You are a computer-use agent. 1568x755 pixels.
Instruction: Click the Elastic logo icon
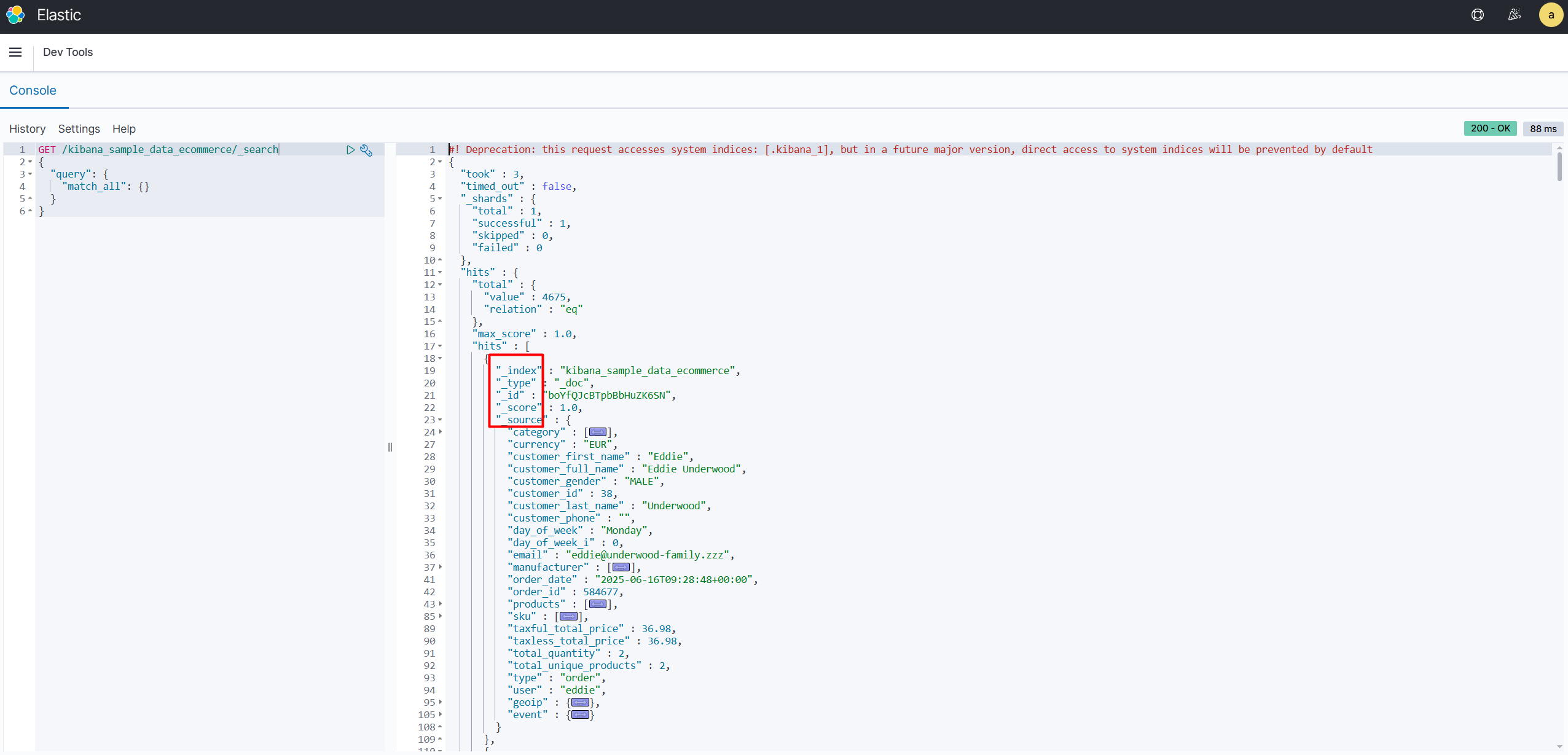tap(15, 15)
